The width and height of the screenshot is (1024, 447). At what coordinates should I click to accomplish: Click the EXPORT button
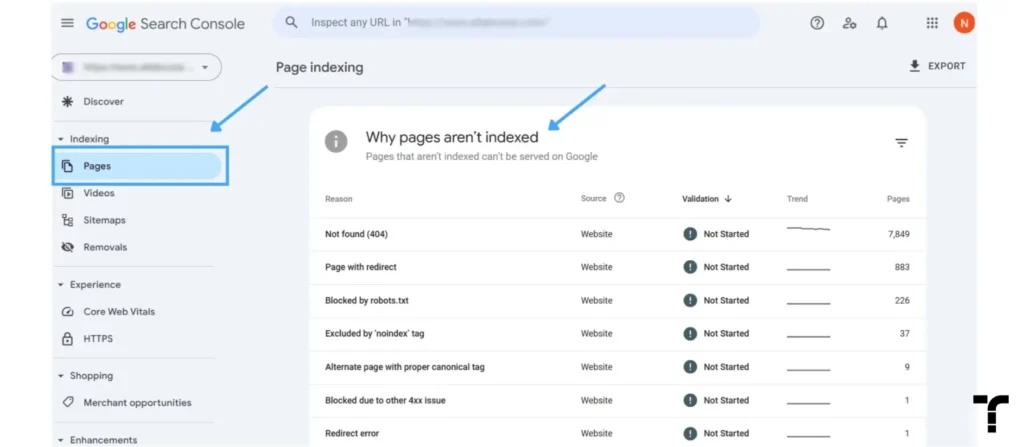937,66
